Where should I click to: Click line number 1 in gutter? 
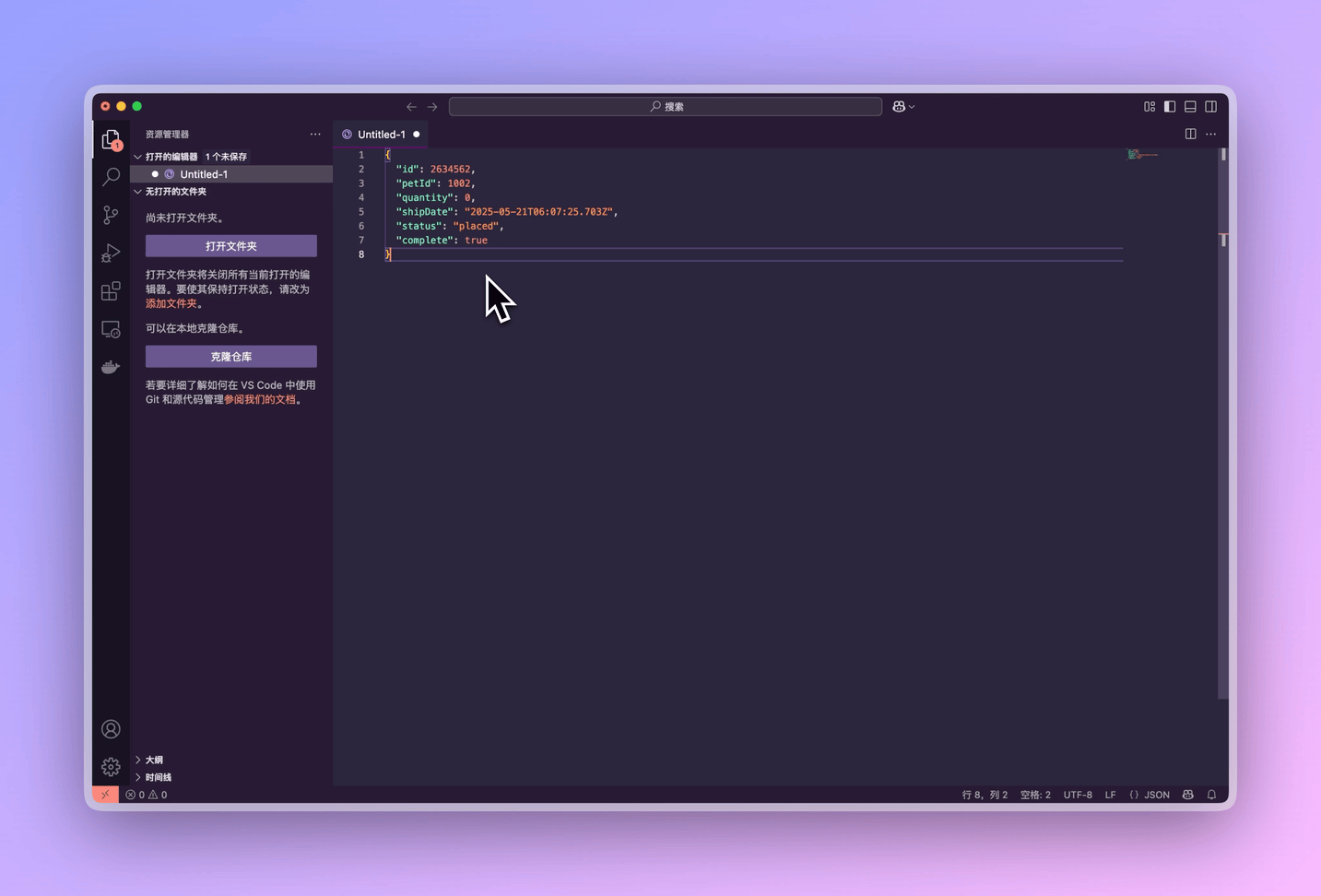[x=361, y=155]
